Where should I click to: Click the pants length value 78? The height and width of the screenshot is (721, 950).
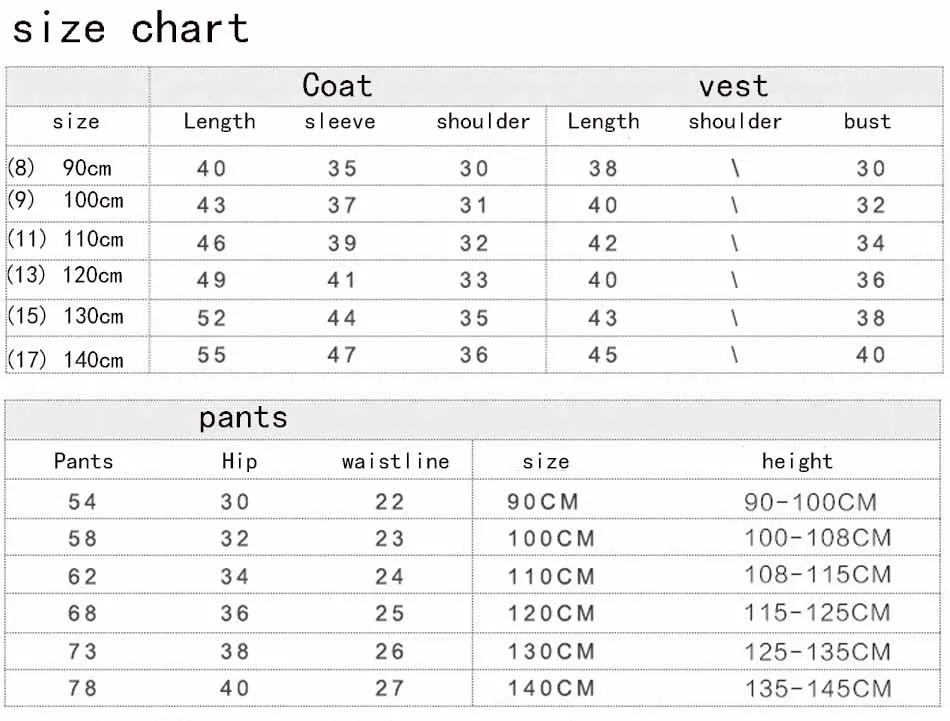tap(82, 688)
